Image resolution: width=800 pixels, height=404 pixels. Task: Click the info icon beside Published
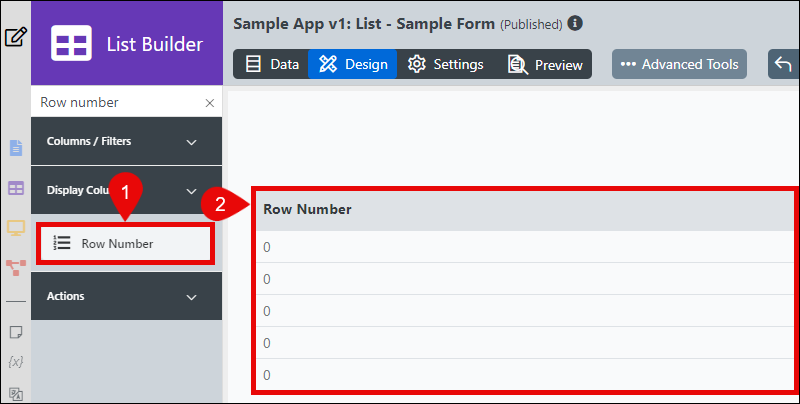(575, 23)
